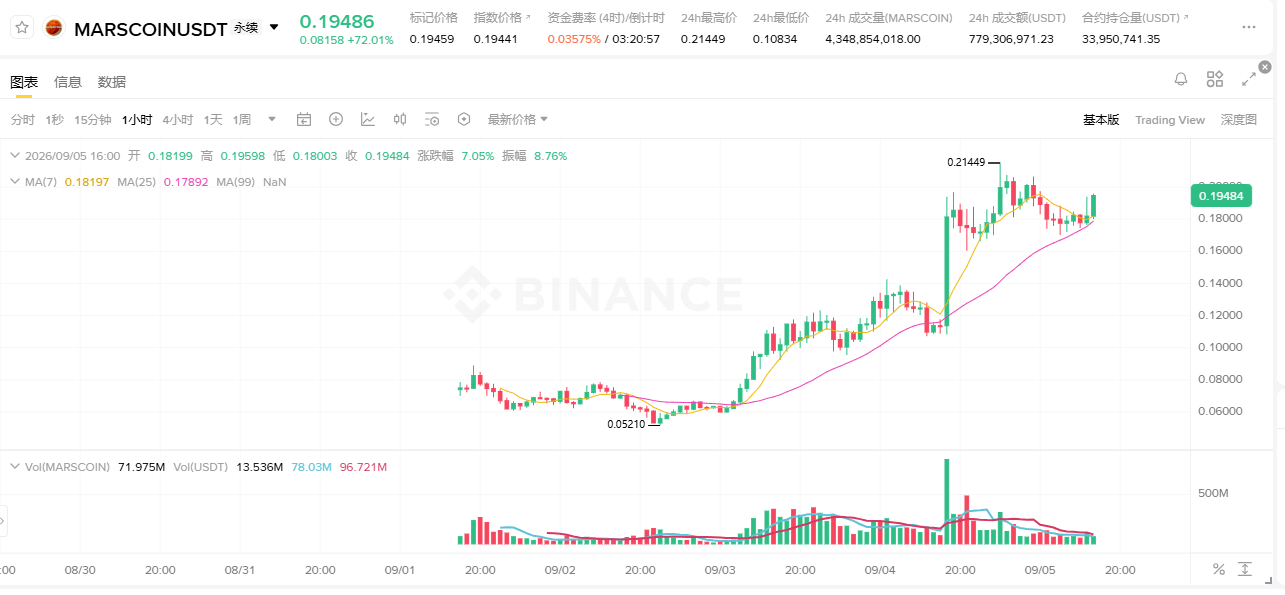The width and height of the screenshot is (1285, 595).
Task: Toggle the auto-fit scale arrow icon
Action: (1245, 569)
